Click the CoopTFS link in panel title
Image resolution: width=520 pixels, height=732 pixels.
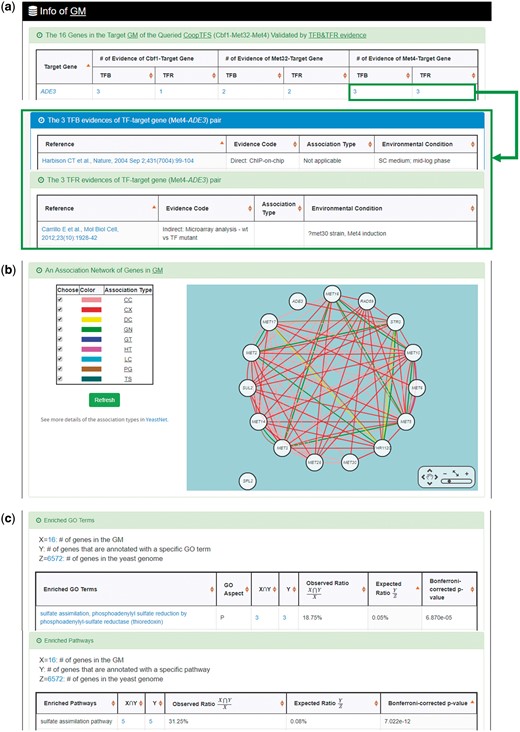(197, 35)
